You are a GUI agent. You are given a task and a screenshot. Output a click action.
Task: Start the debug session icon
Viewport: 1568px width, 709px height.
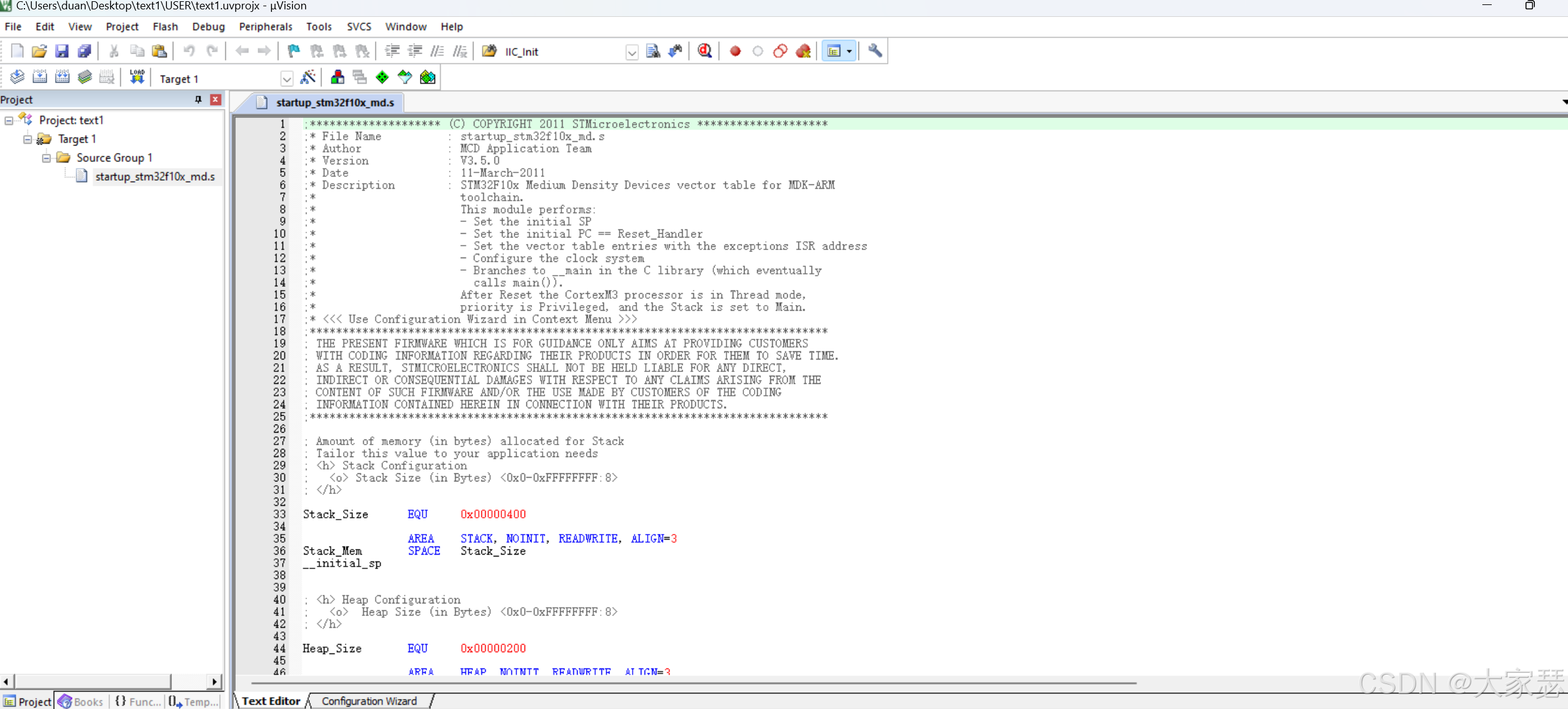[x=705, y=51]
